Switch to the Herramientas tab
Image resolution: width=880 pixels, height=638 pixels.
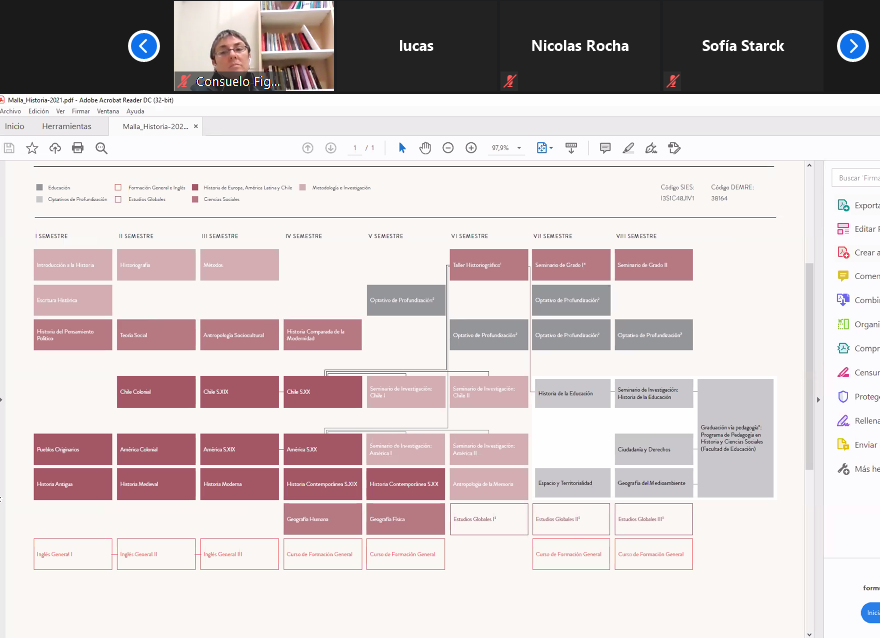click(x=66, y=126)
